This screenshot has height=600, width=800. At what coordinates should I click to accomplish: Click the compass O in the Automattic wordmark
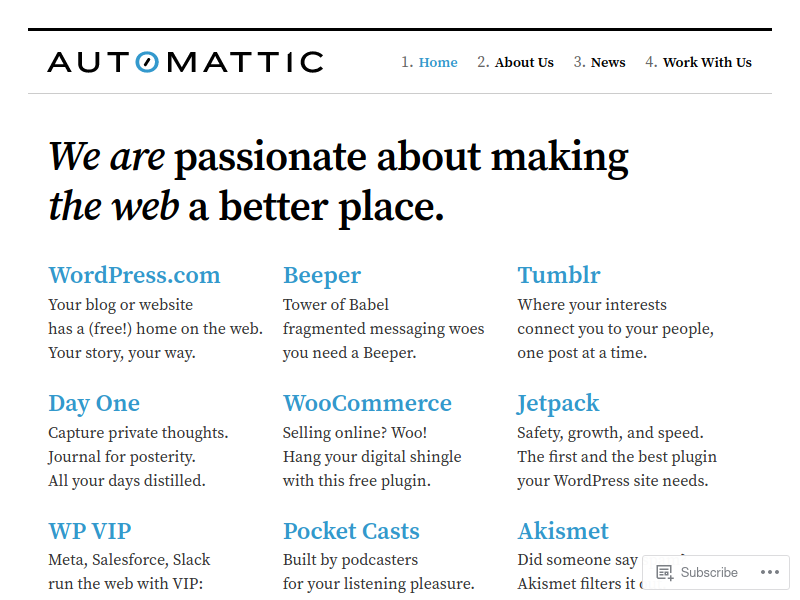click(147, 62)
